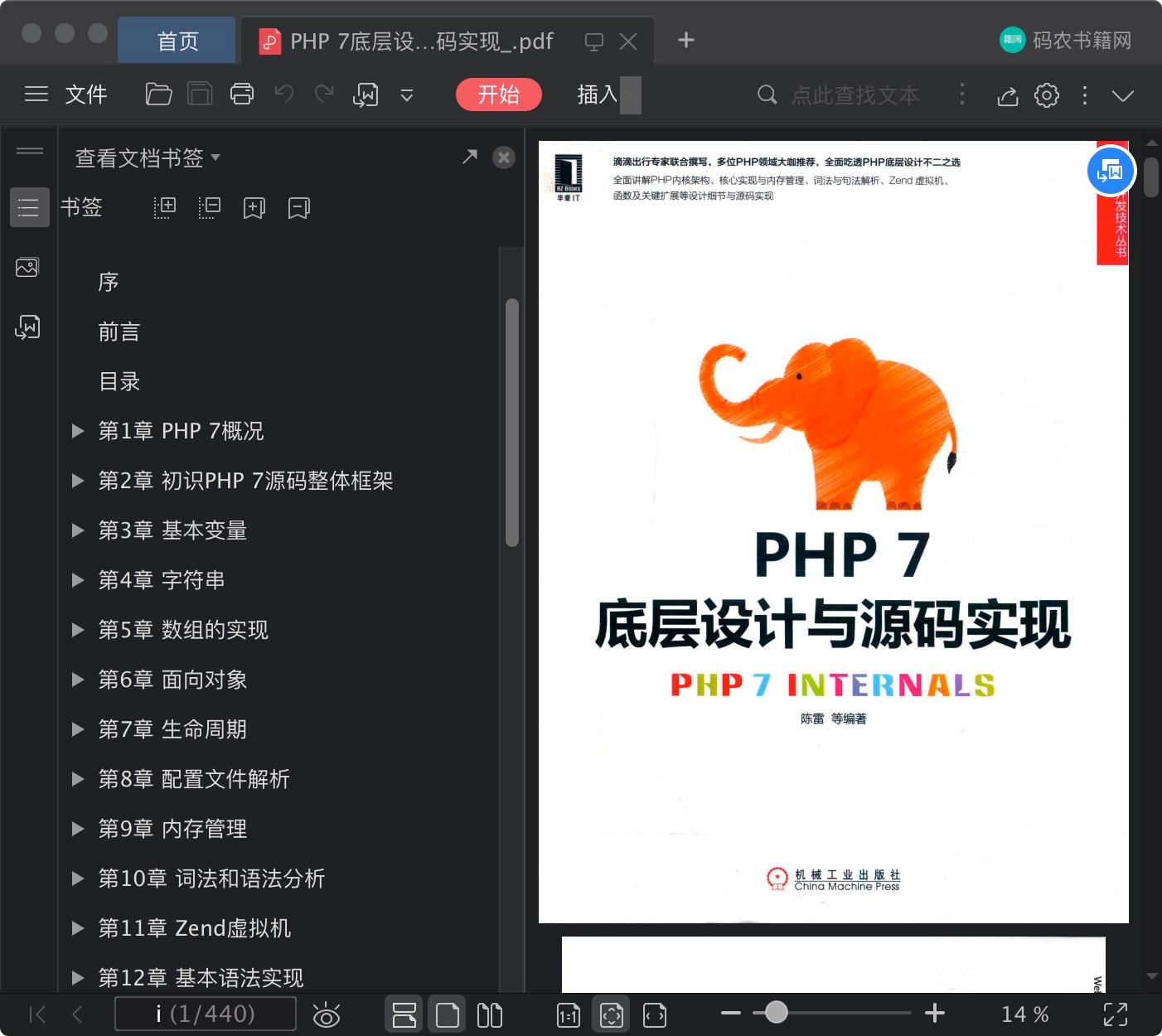Click the sidebar convert document icon

pyautogui.click(x=27, y=327)
